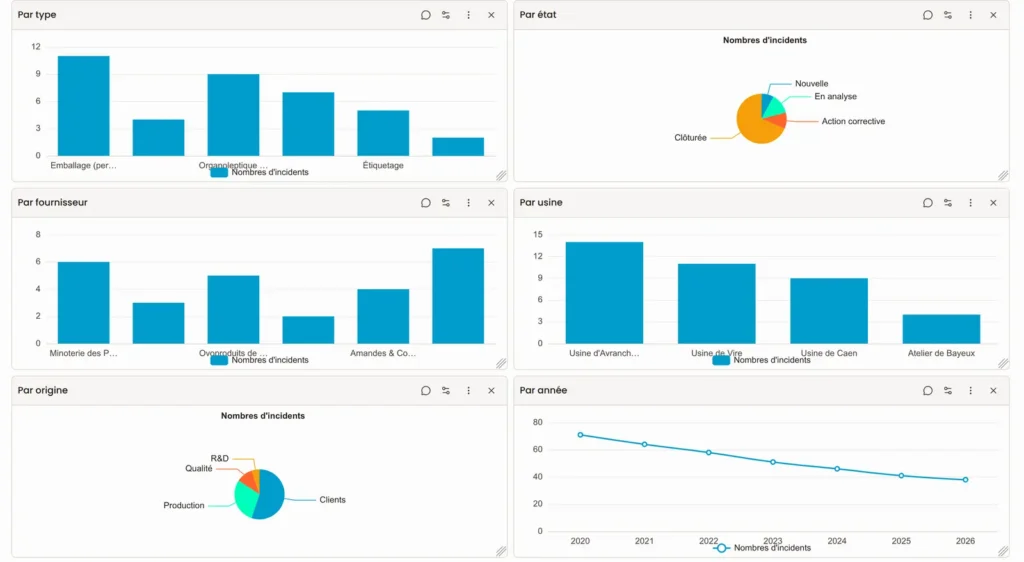1024x562 pixels.
Task: Open the more options menu on Par état
Action: pos(970,15)
